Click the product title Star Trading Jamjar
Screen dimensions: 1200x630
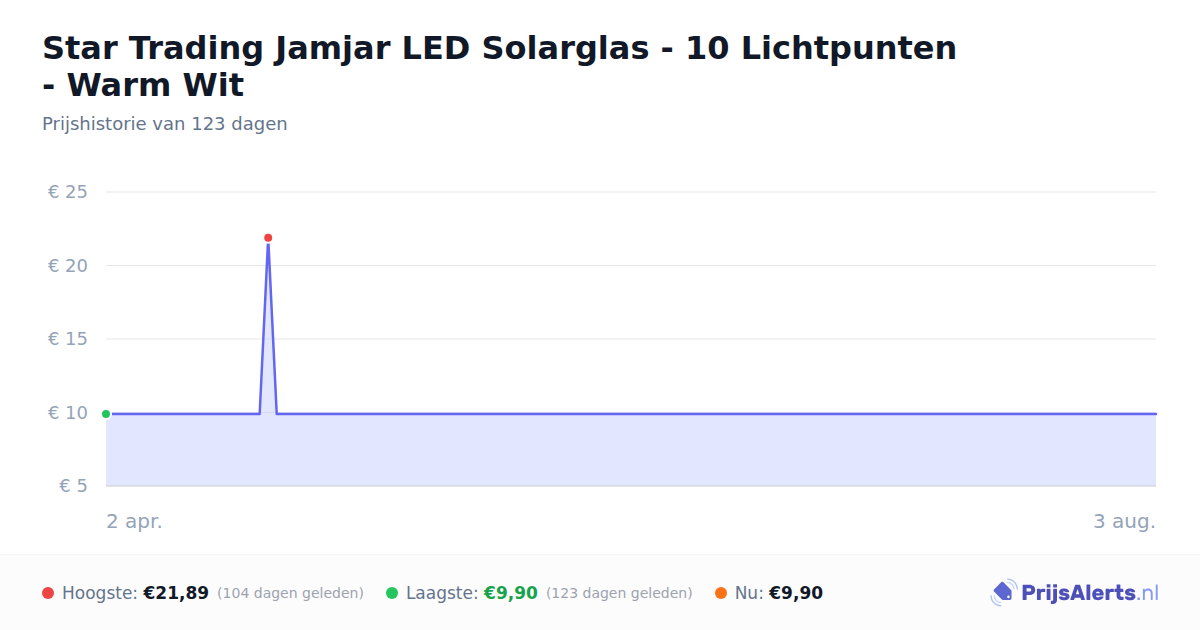click(x=499, y=66)
